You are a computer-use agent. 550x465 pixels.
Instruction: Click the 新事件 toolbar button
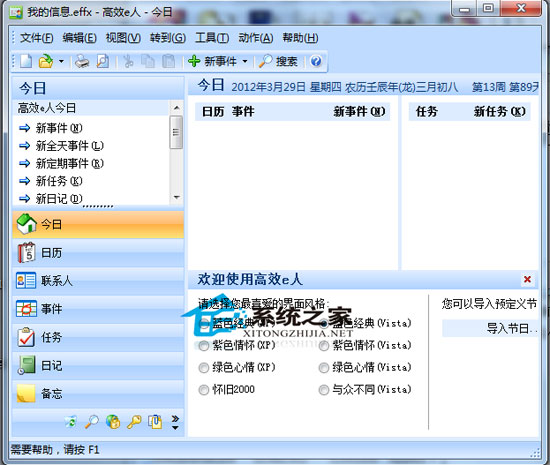212,61
